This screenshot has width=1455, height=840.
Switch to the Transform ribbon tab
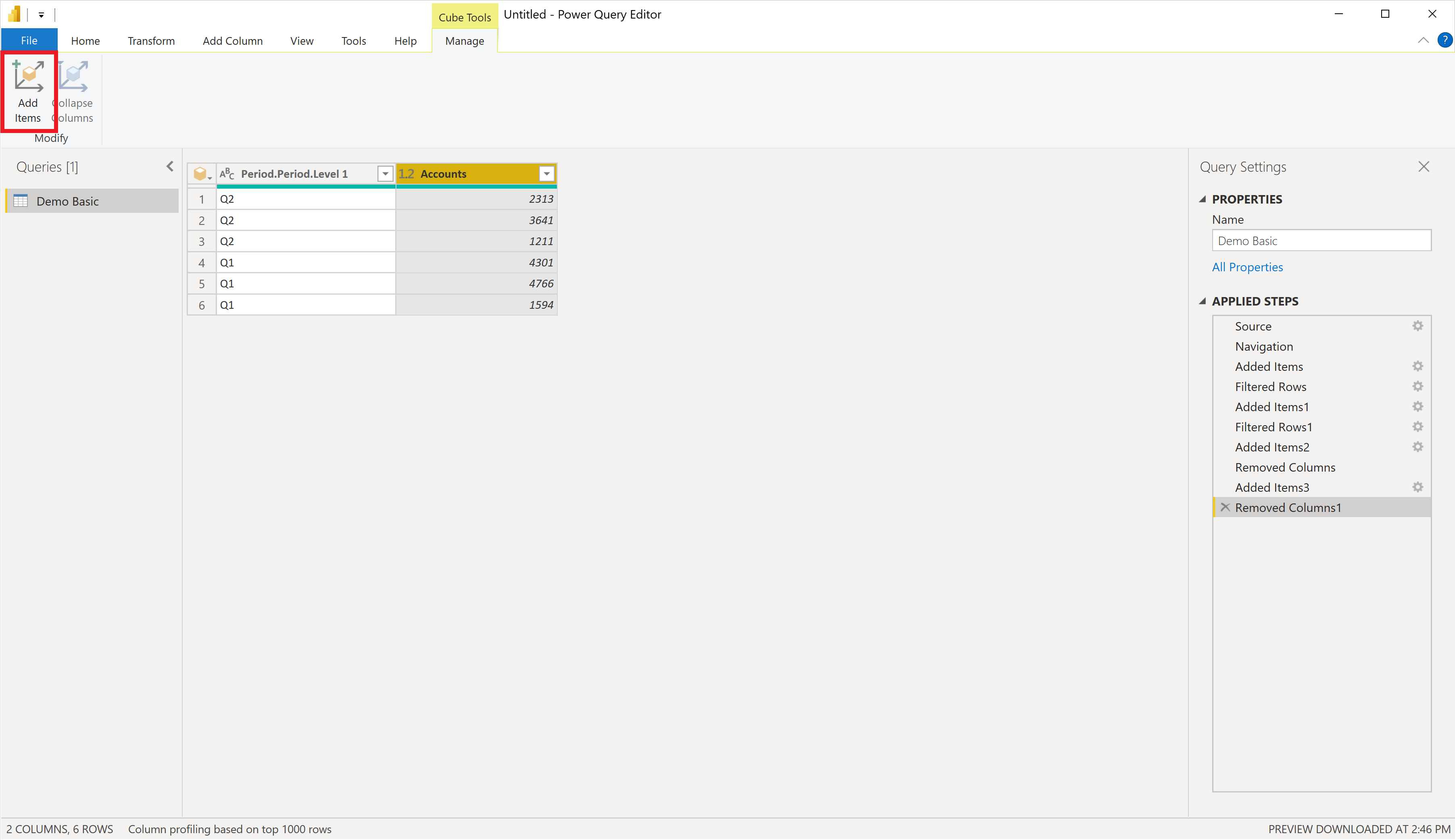pyautogui.click(x=151, y=41)
